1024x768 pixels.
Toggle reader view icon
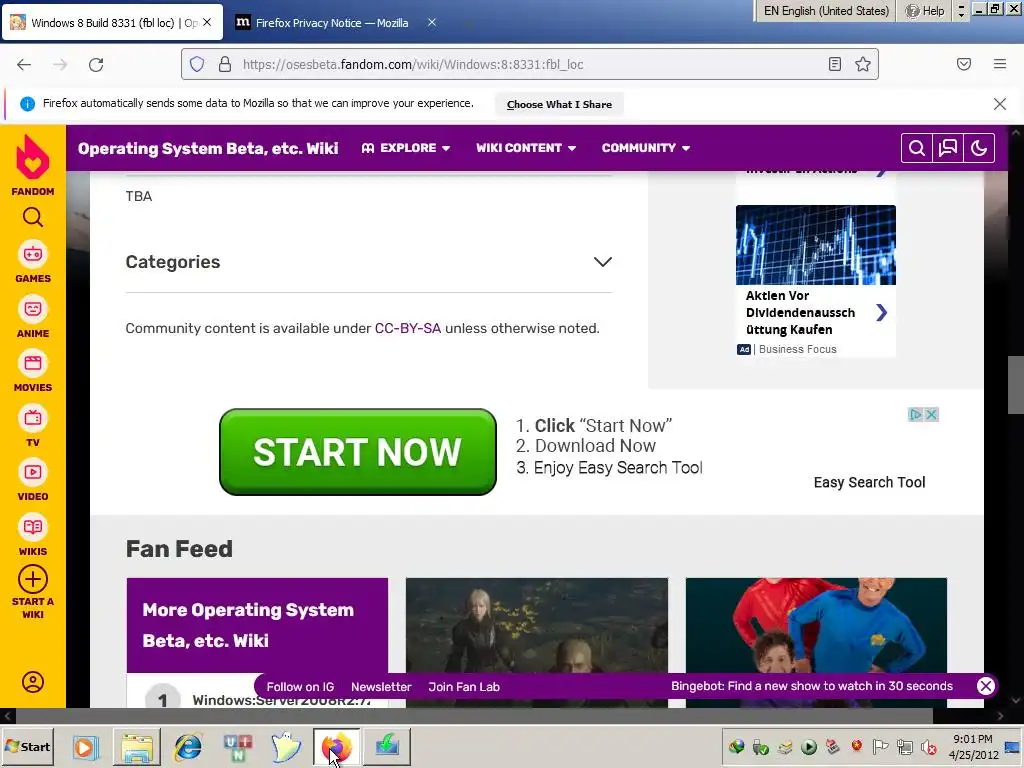point(835,64)
